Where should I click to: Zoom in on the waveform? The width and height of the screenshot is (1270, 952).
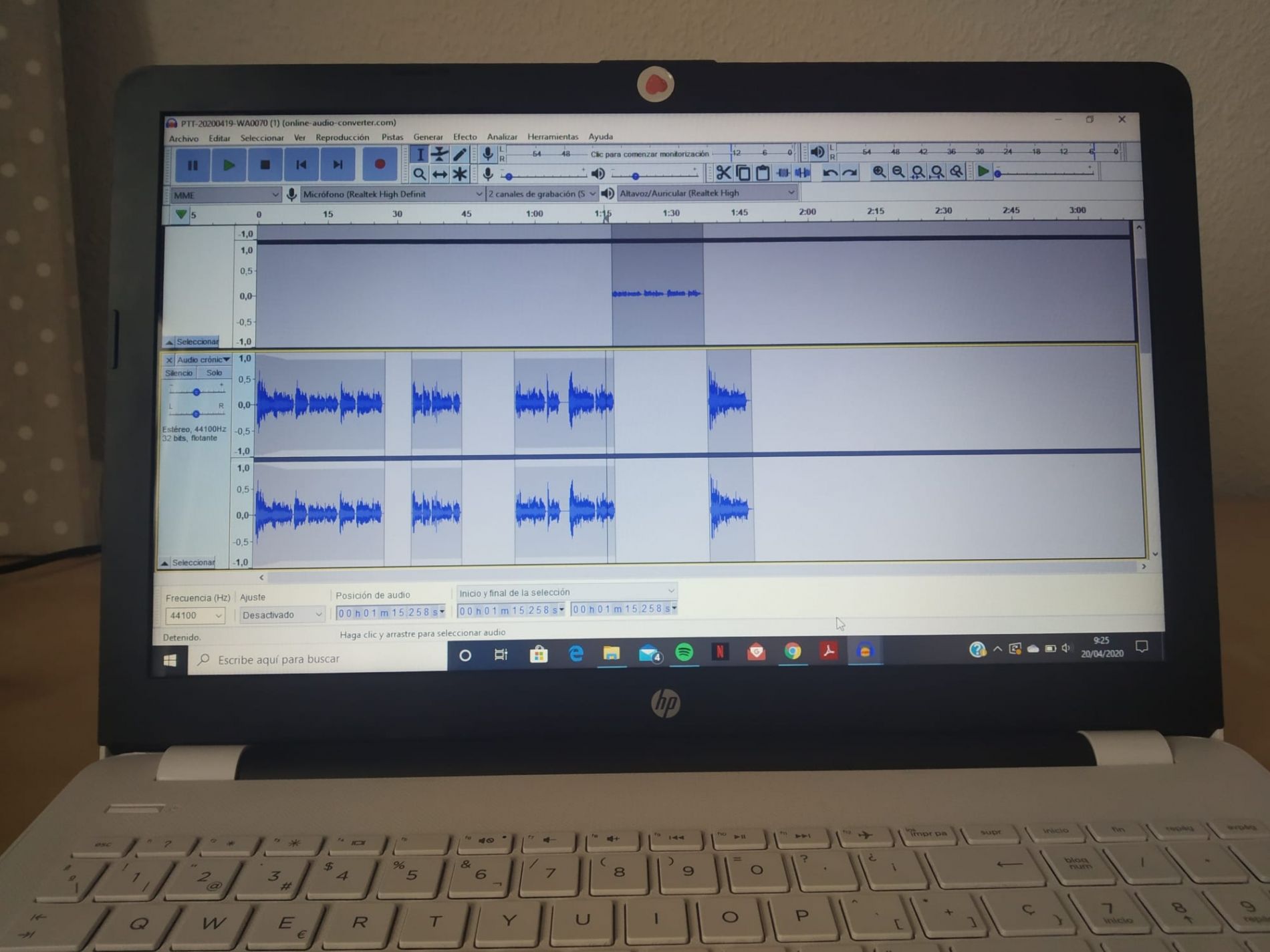879,172
